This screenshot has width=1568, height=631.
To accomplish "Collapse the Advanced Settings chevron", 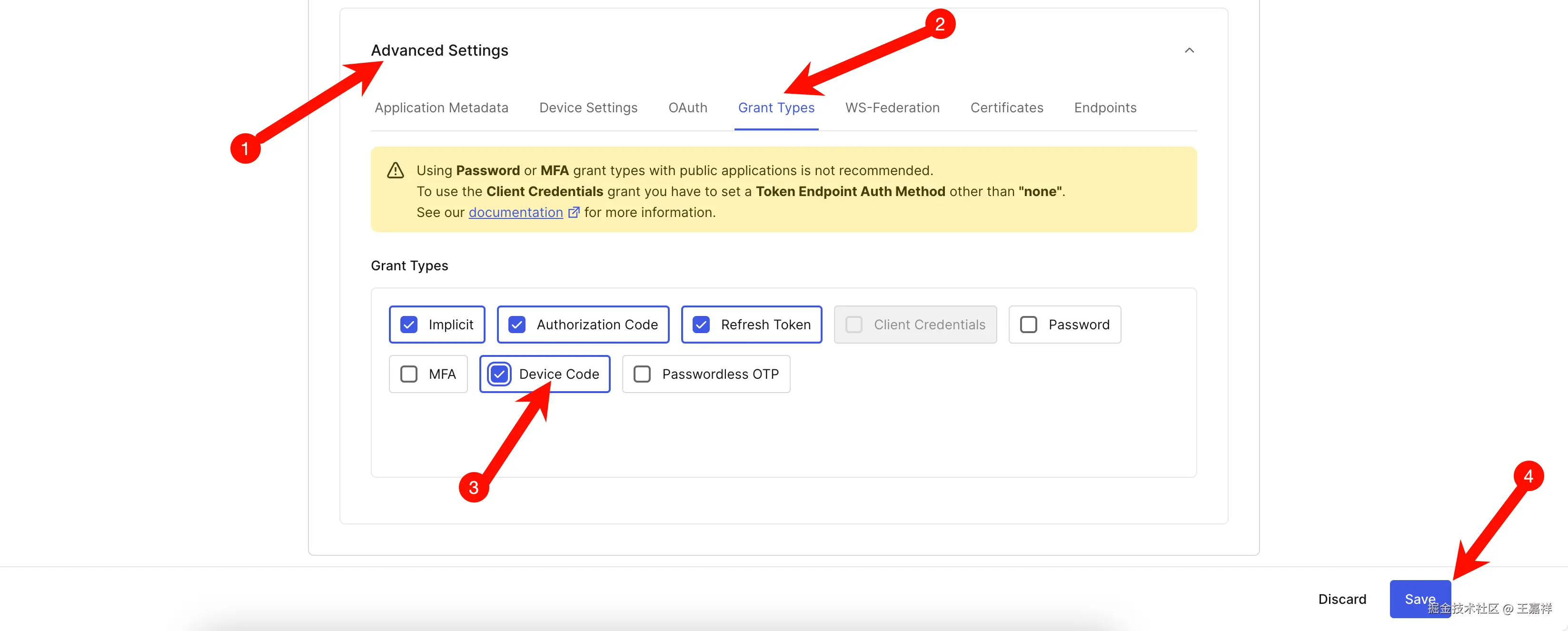I will click(x=1189, y=50).
